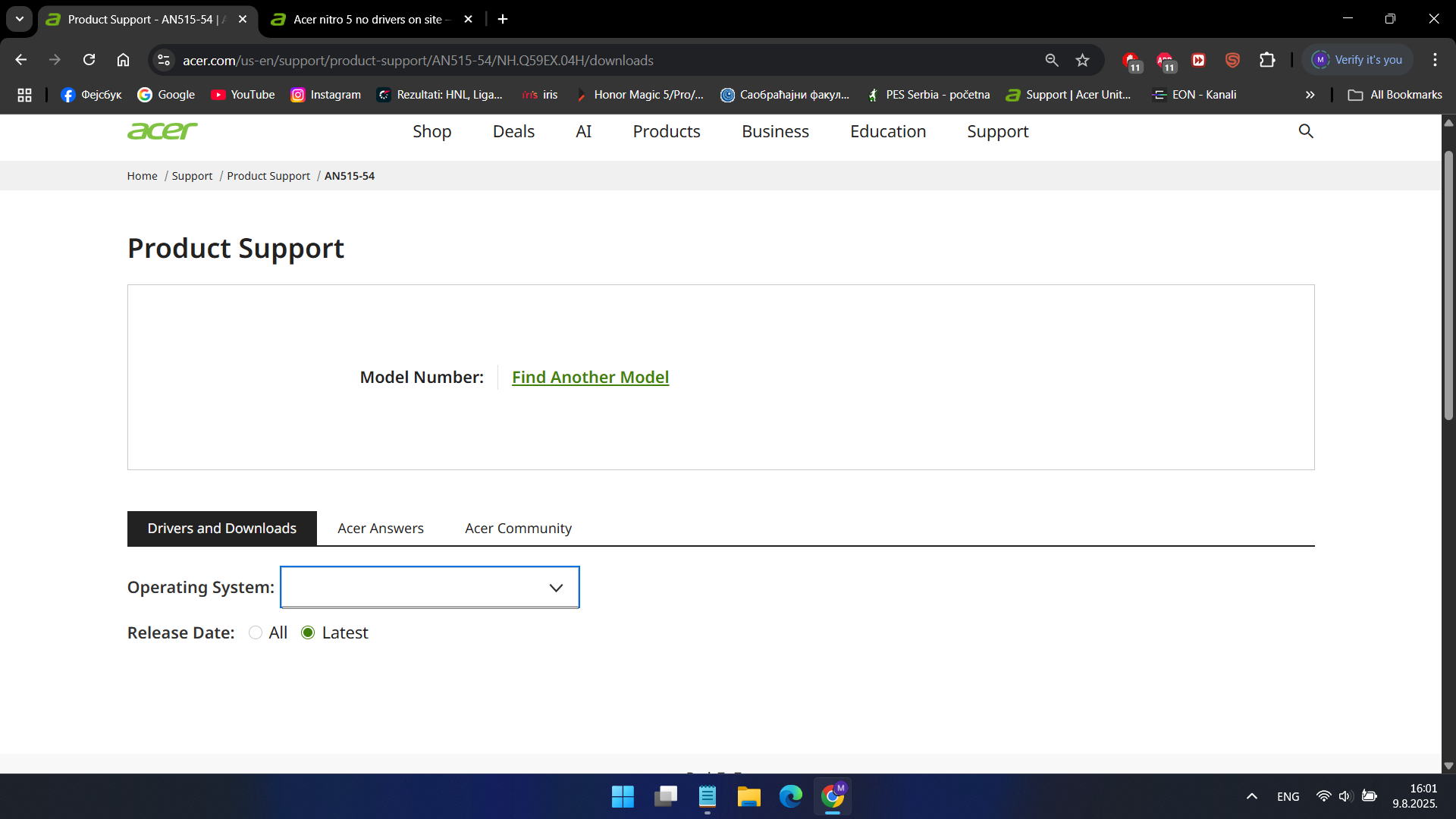The height and width of the screenshot is (819, 1456).
Task: Open Chrome three-dot menu
Action: pos(1435,60)
